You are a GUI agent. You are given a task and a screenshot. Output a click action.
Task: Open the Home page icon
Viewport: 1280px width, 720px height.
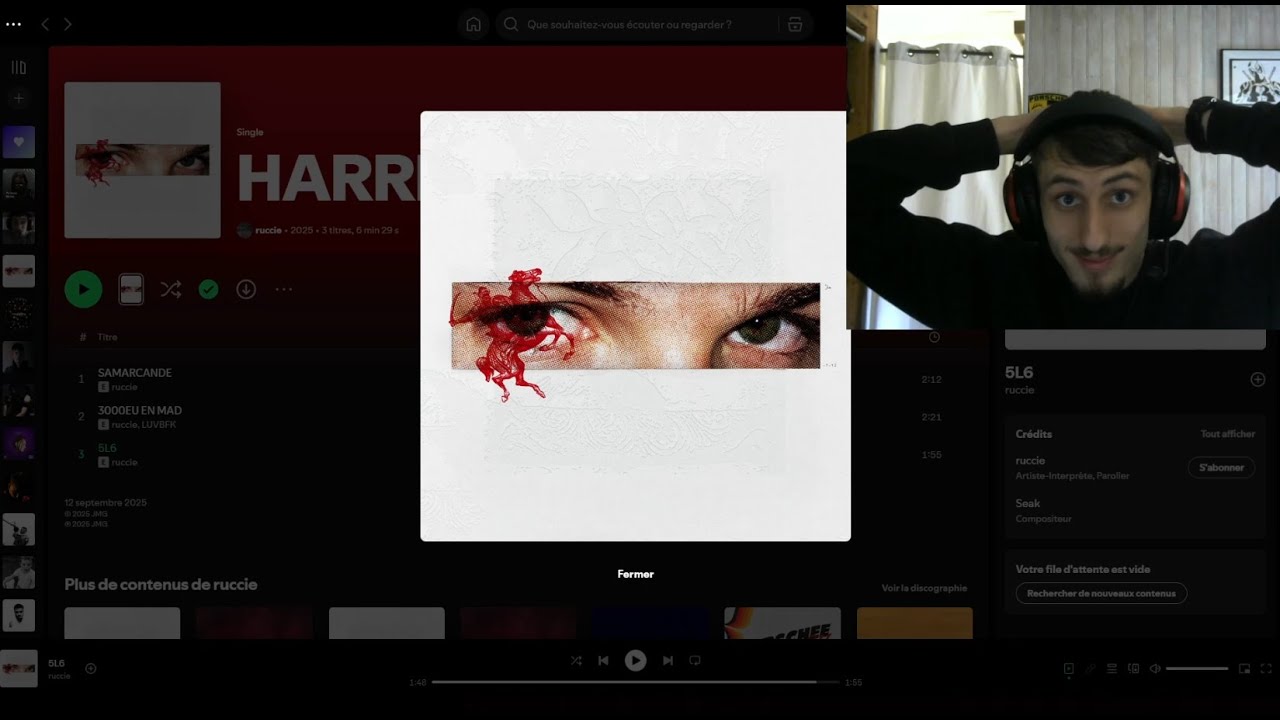pos(473,24)
